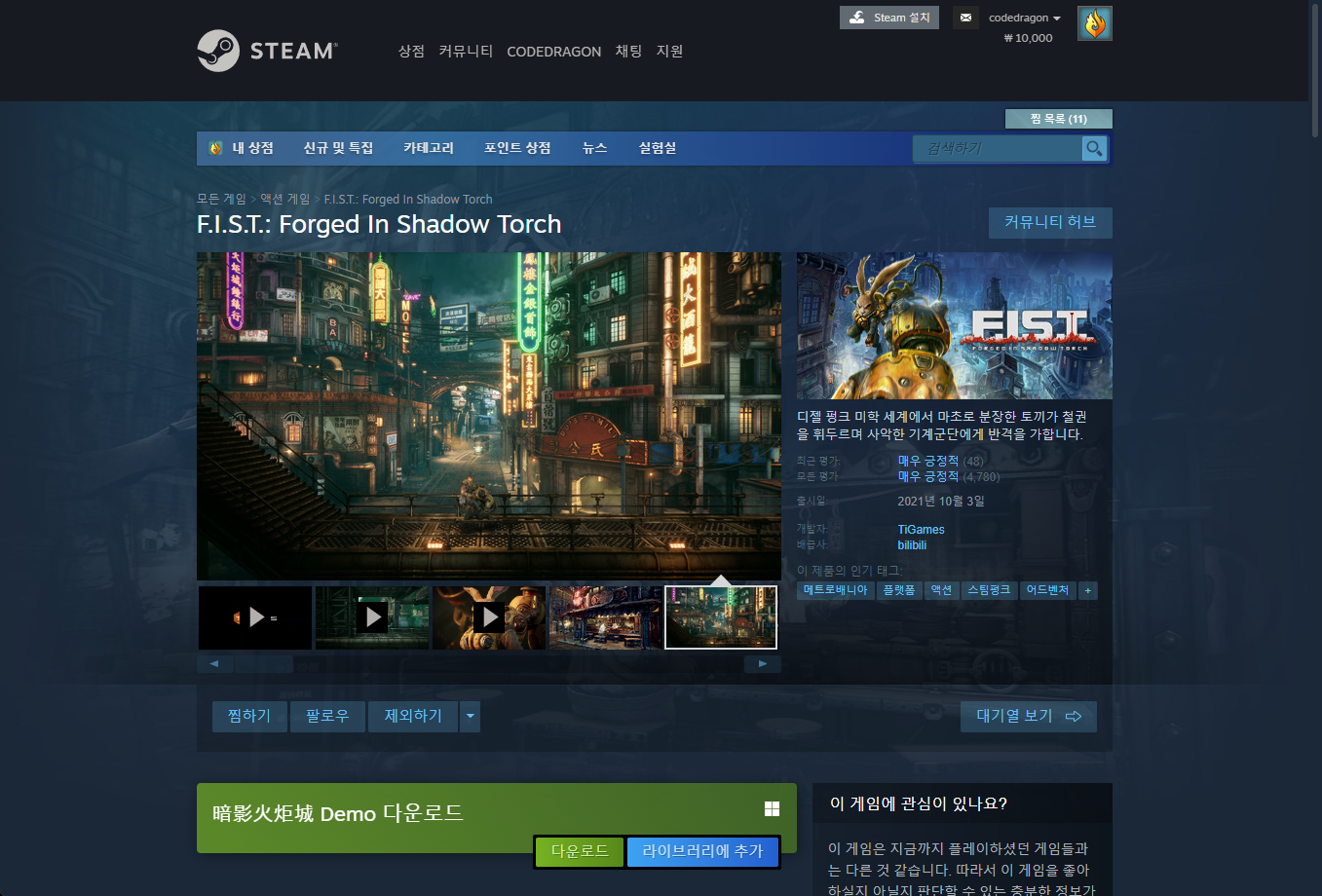
Task: Click the 모든 게임 breadcrumb link
Action: pyautogui.click(x=221, y=199)
